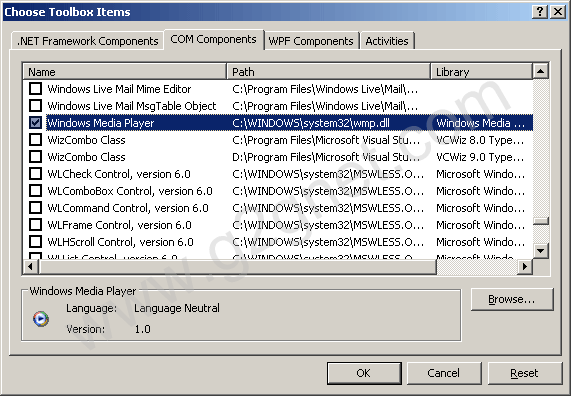This screenshot has height=396, width=571.
Task: Click the help question mark button
Action: [x=540, y=12]
